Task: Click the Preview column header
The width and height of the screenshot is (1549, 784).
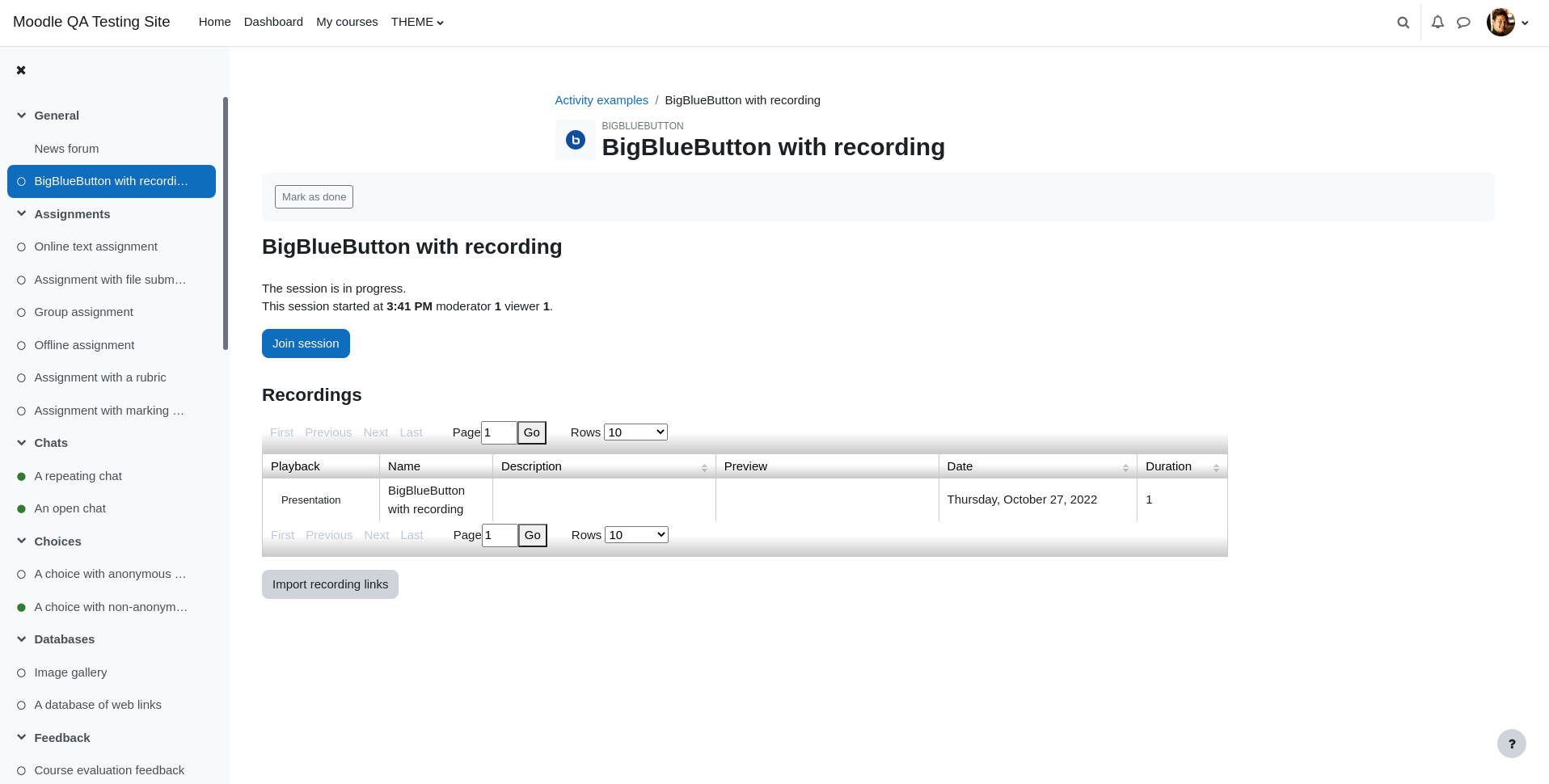Action: (x=827, y=466)
